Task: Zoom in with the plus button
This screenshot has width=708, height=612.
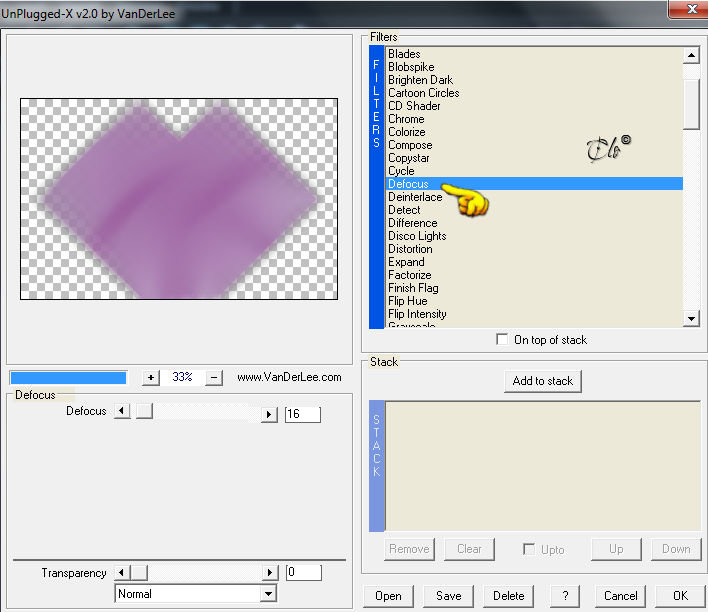Action: 151,378
